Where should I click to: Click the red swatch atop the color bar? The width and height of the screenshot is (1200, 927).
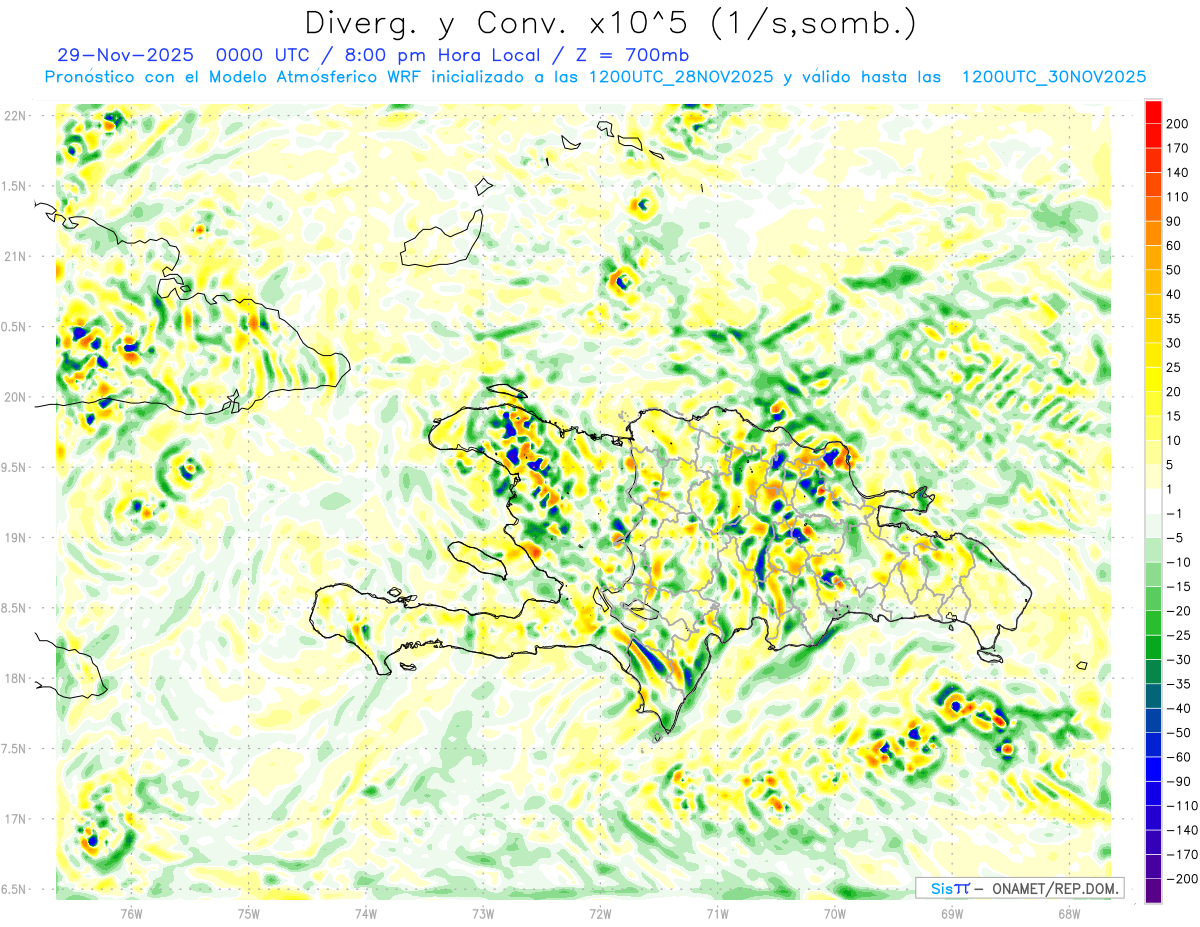(1153, 112)
